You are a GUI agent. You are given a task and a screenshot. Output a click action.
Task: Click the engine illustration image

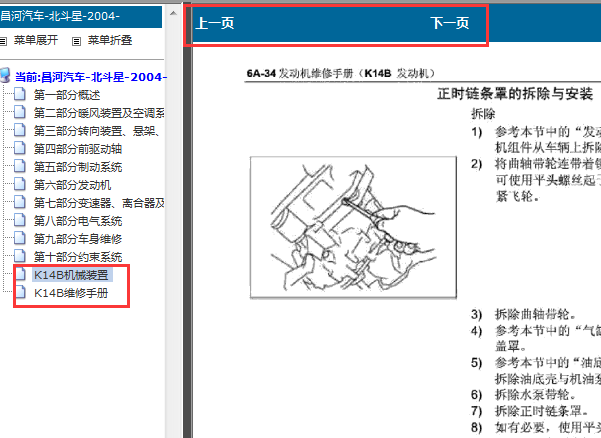pos(353,227)
